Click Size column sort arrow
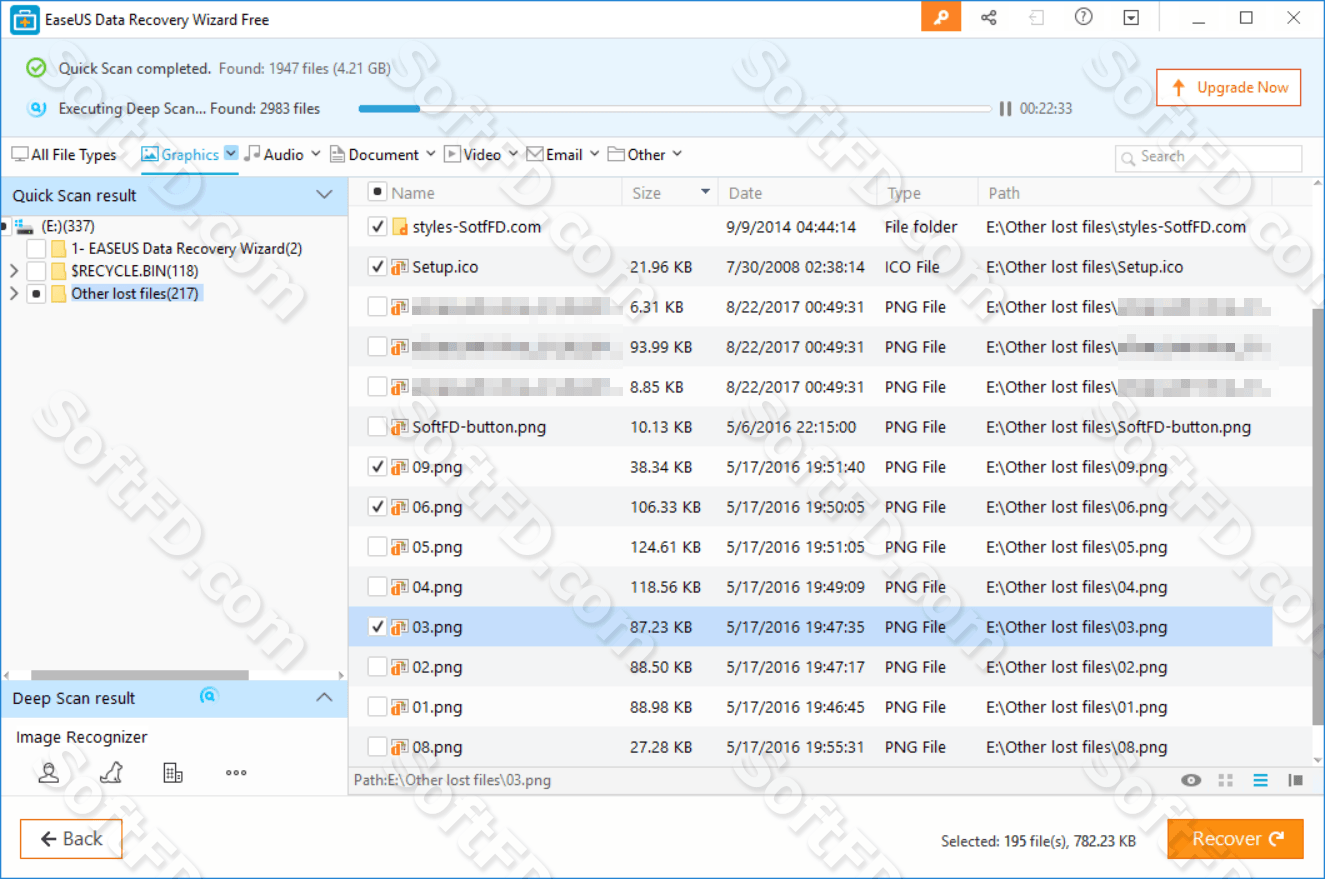 coord(706,192)
